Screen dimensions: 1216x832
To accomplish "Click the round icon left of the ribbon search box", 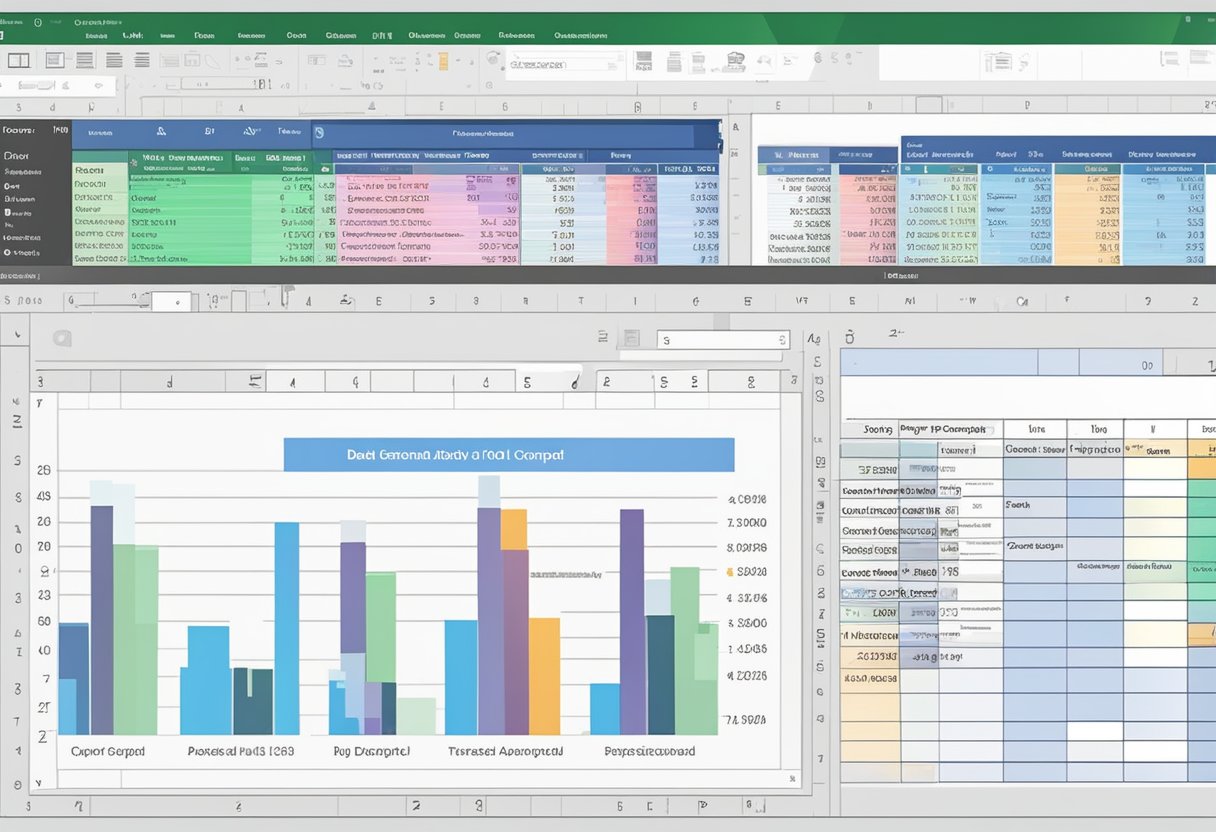I will 493,60.
